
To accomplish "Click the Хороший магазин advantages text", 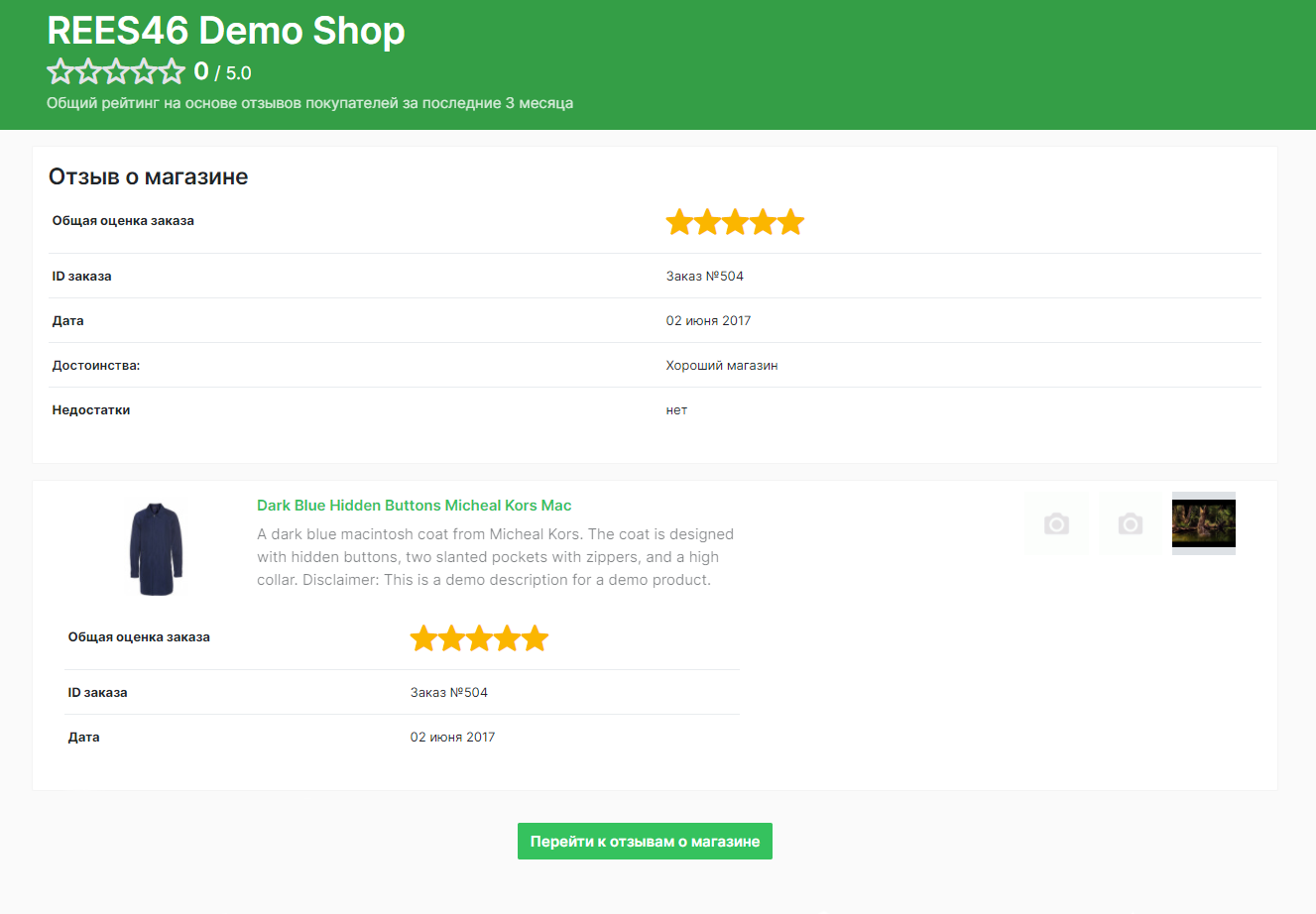I will [721, 366].
